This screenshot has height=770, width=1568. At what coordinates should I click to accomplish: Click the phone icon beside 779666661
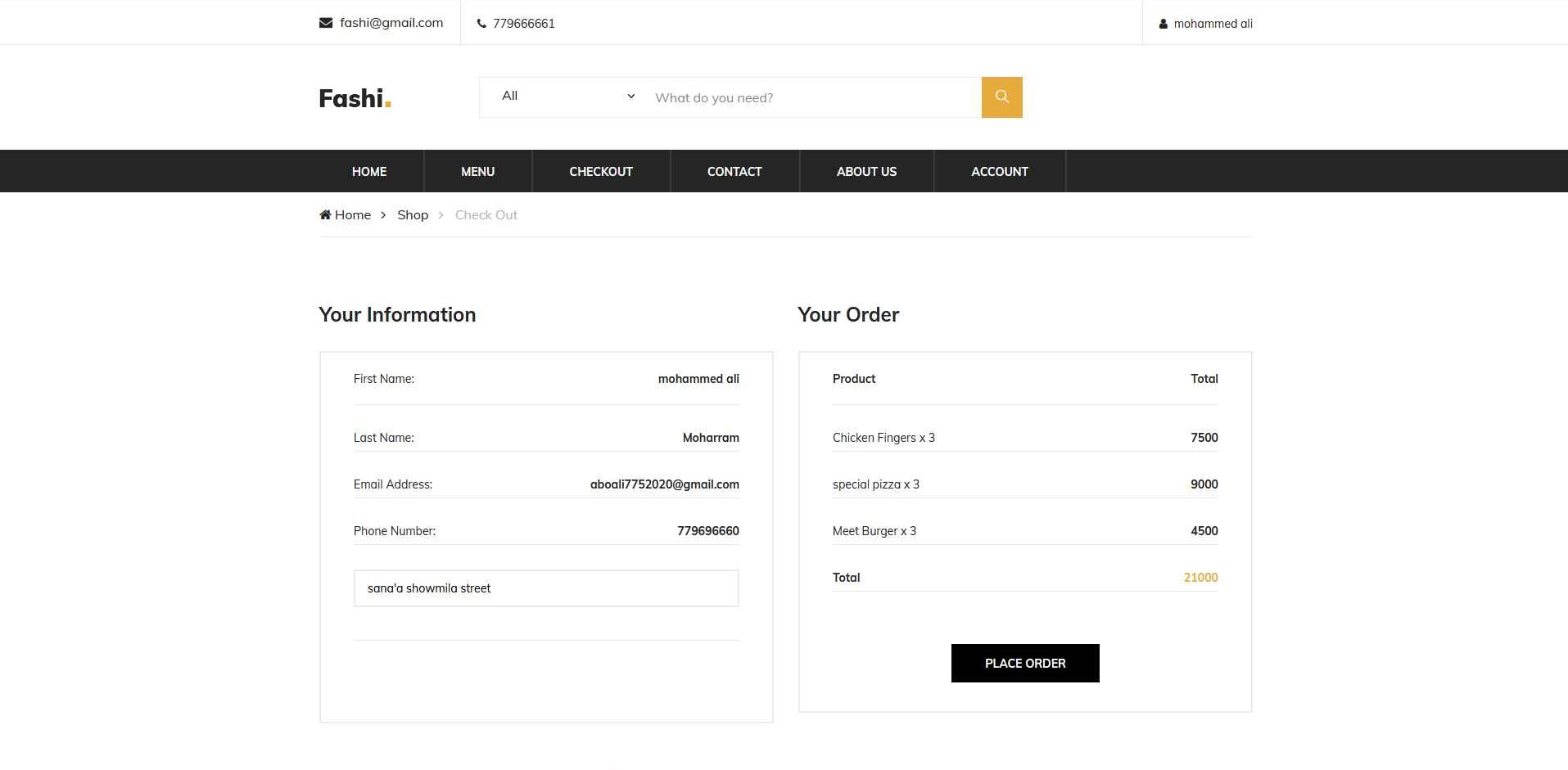coord(481,24)
